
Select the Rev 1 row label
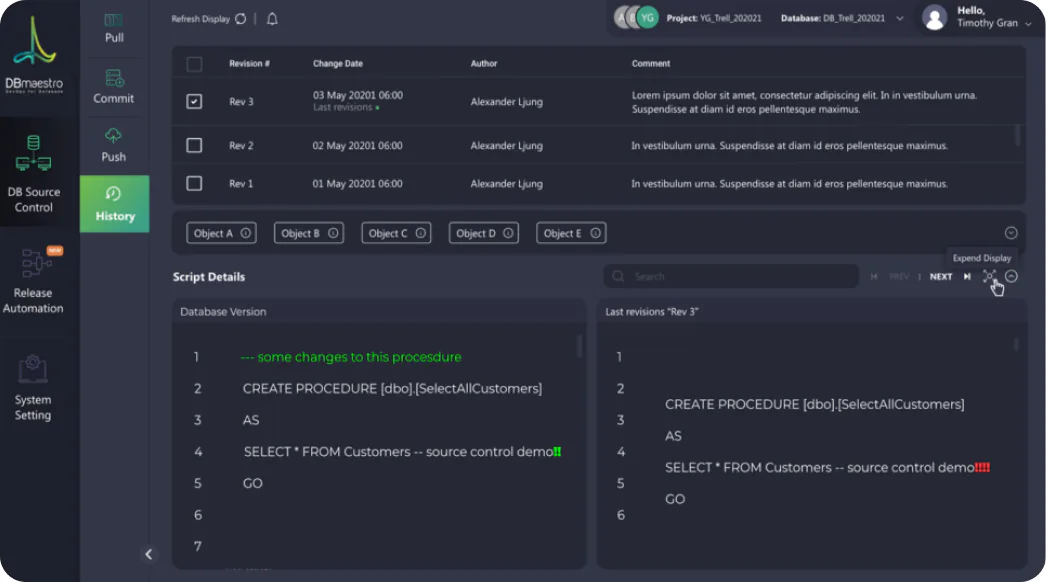(x=241, y=184)
